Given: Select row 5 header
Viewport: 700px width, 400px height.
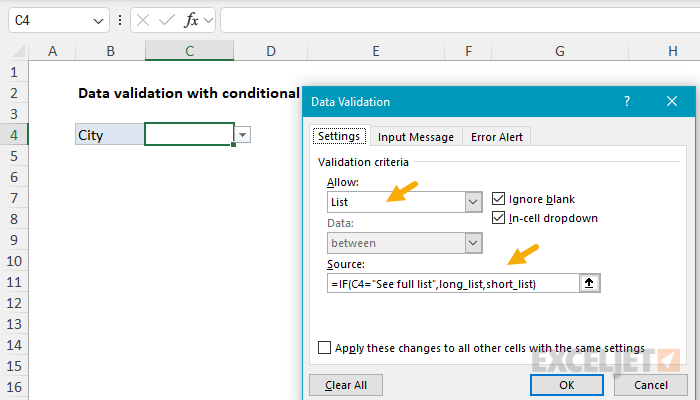Looking at the screenshot, I should (x=14, y=156).
